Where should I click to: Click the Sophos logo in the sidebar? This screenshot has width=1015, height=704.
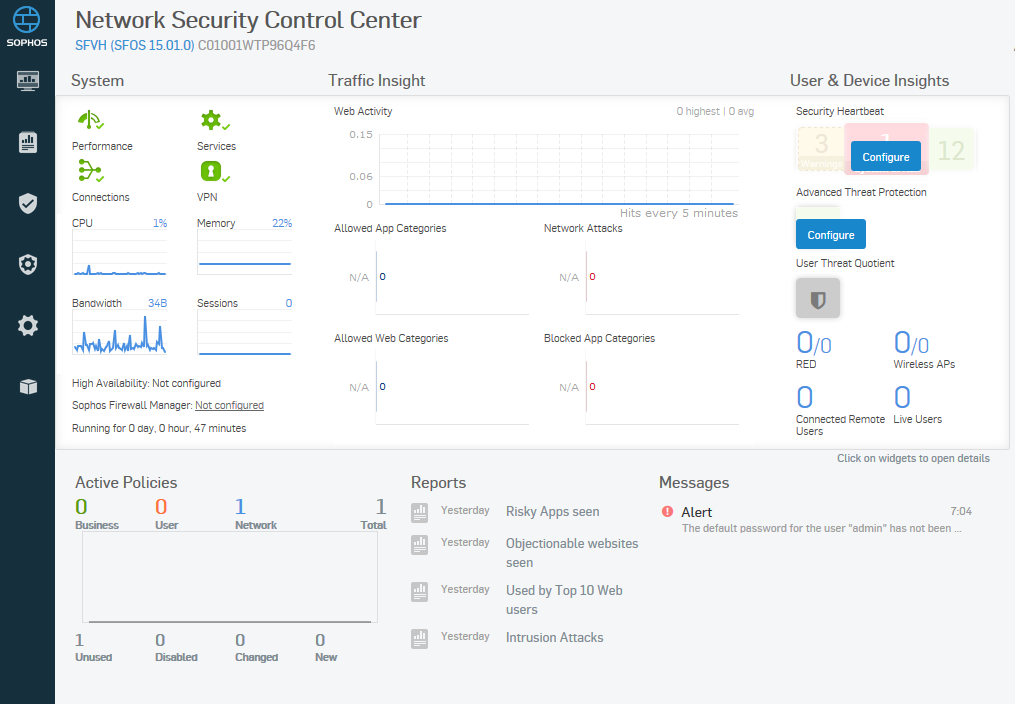pyautogui.click(x=27, y=27)
